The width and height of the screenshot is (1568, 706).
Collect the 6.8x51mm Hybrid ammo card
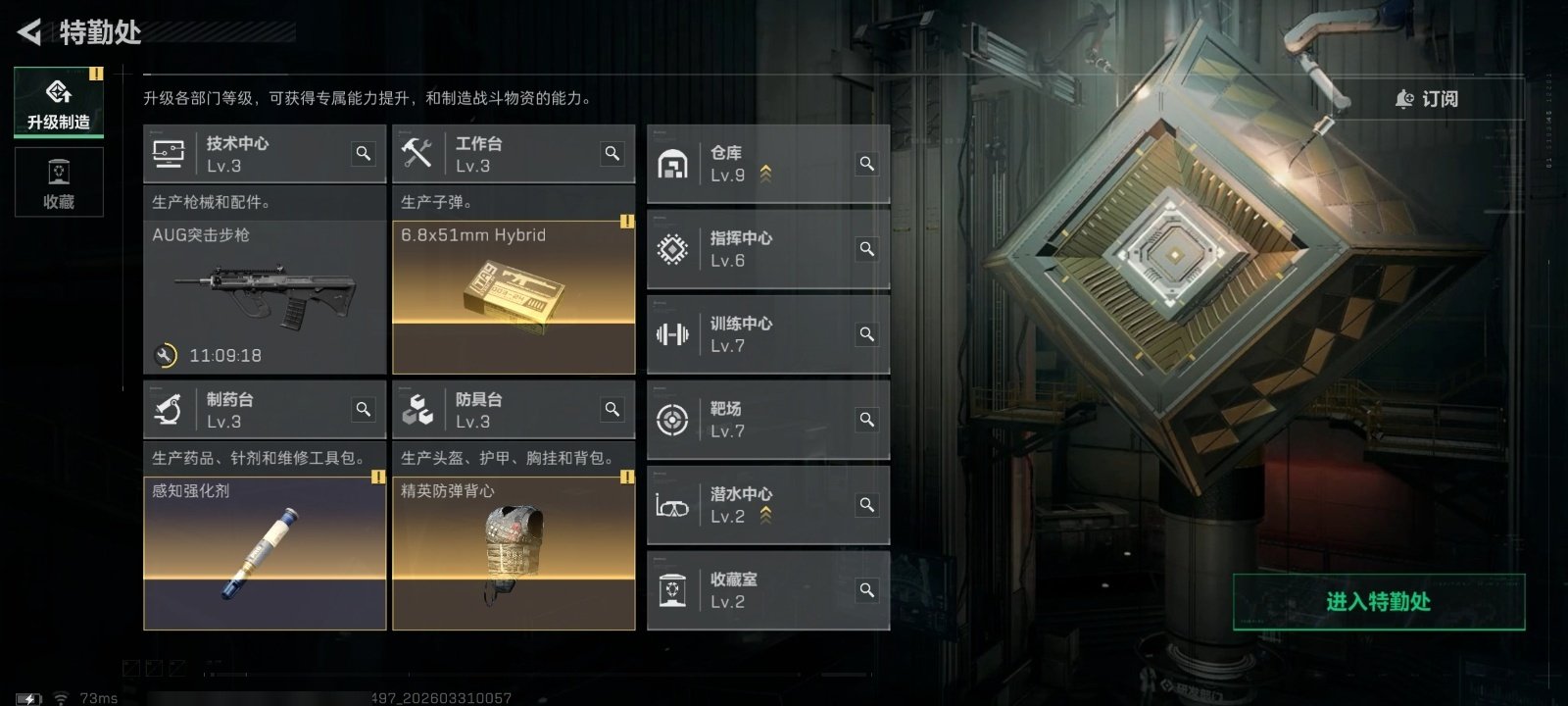click(514, 298)
